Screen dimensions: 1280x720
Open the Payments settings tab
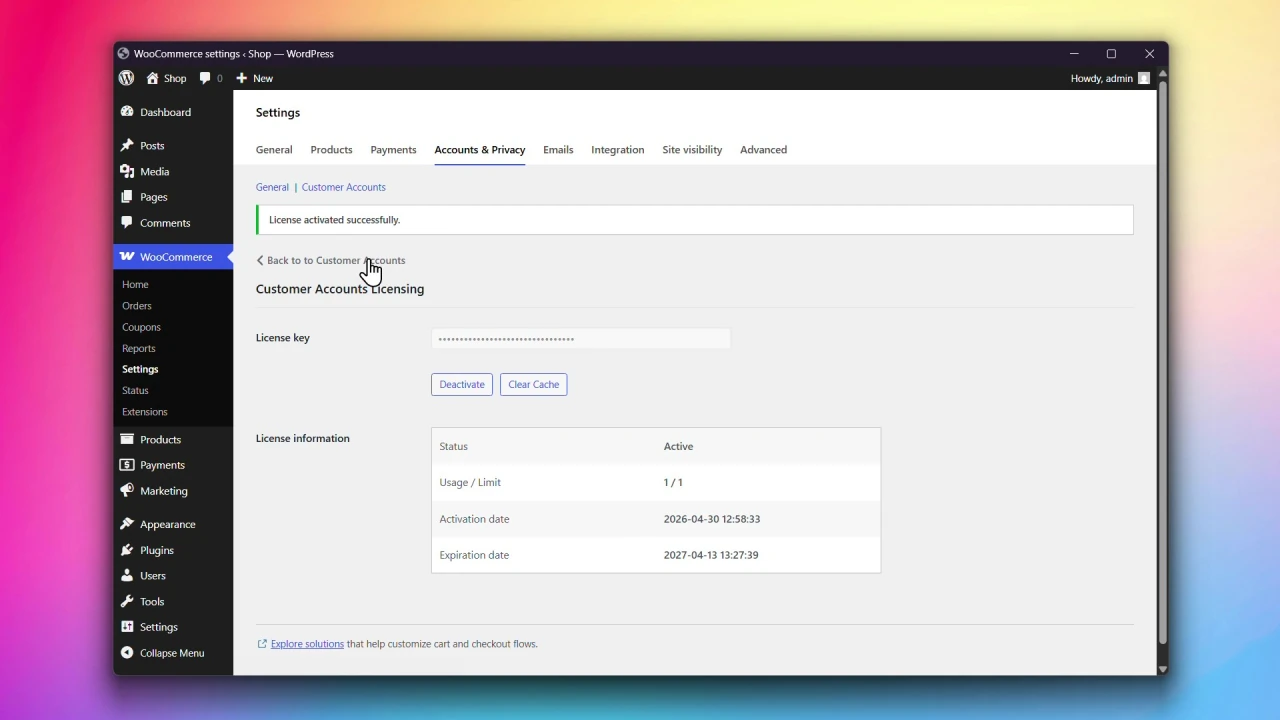393,150
